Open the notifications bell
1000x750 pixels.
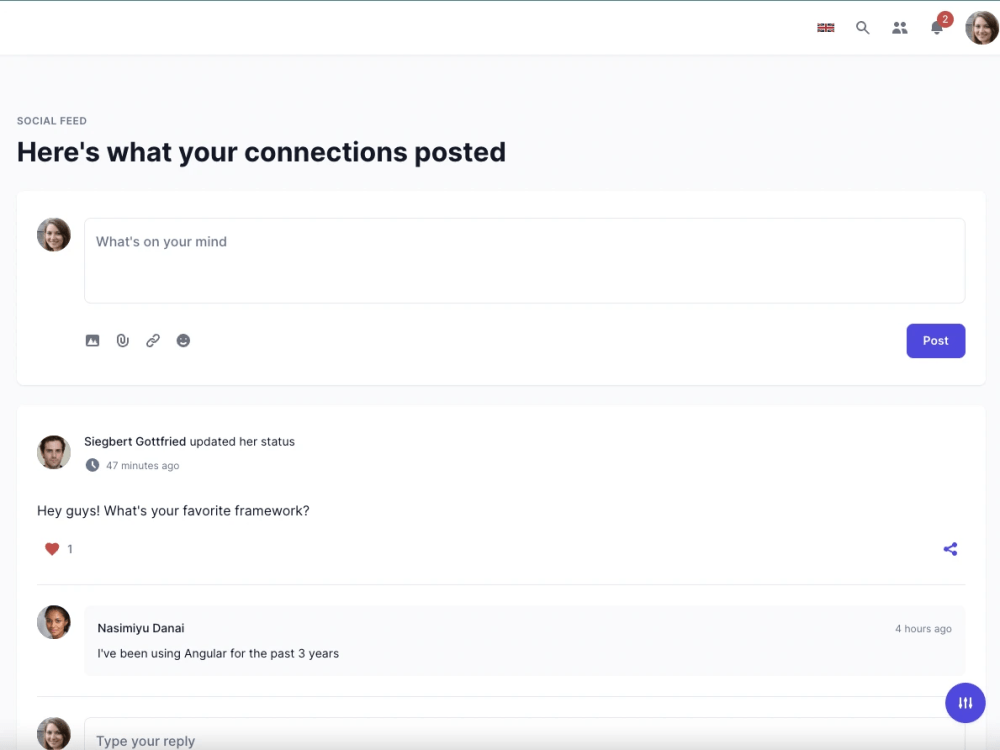click(937, 27)
